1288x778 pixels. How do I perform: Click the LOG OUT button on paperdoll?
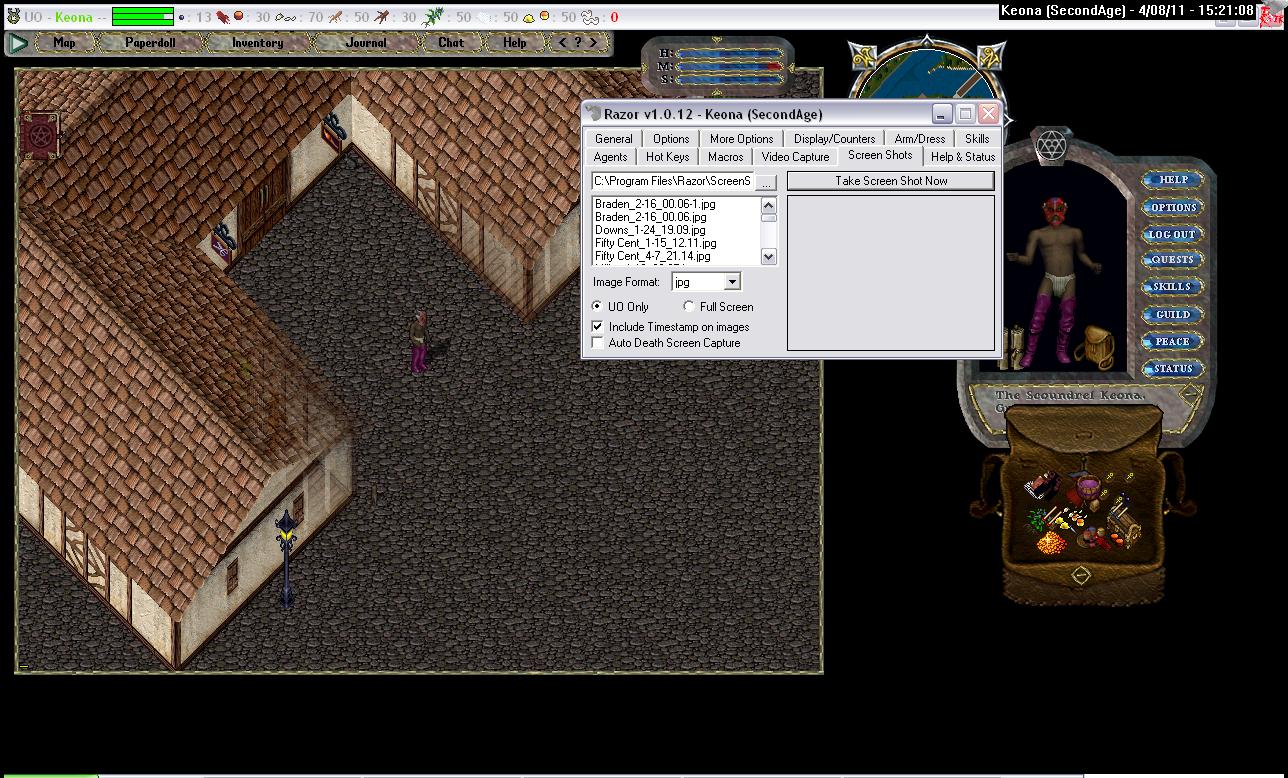1172,234
